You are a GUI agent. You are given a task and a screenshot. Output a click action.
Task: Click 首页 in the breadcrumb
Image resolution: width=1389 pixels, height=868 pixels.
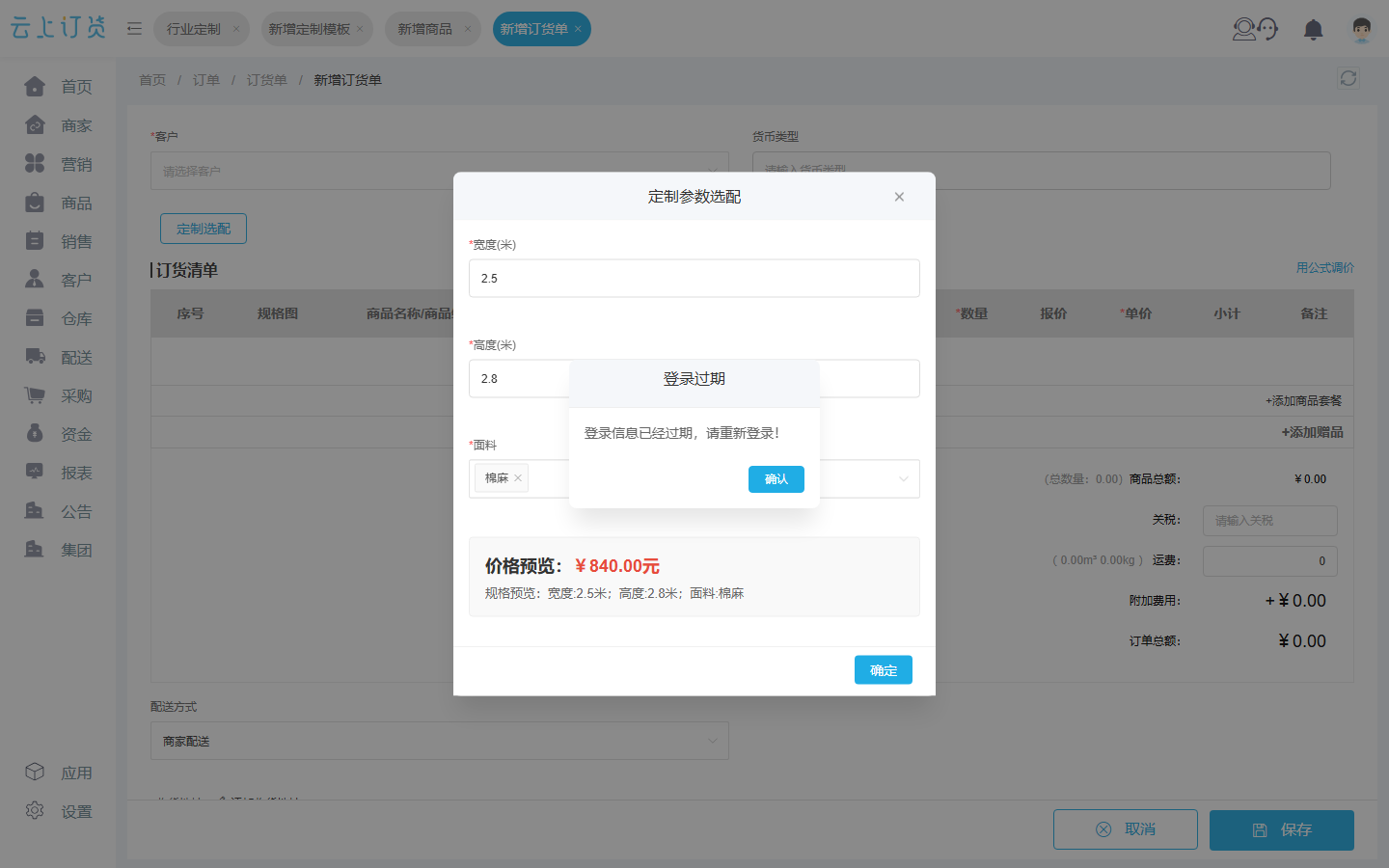[152, 80]
